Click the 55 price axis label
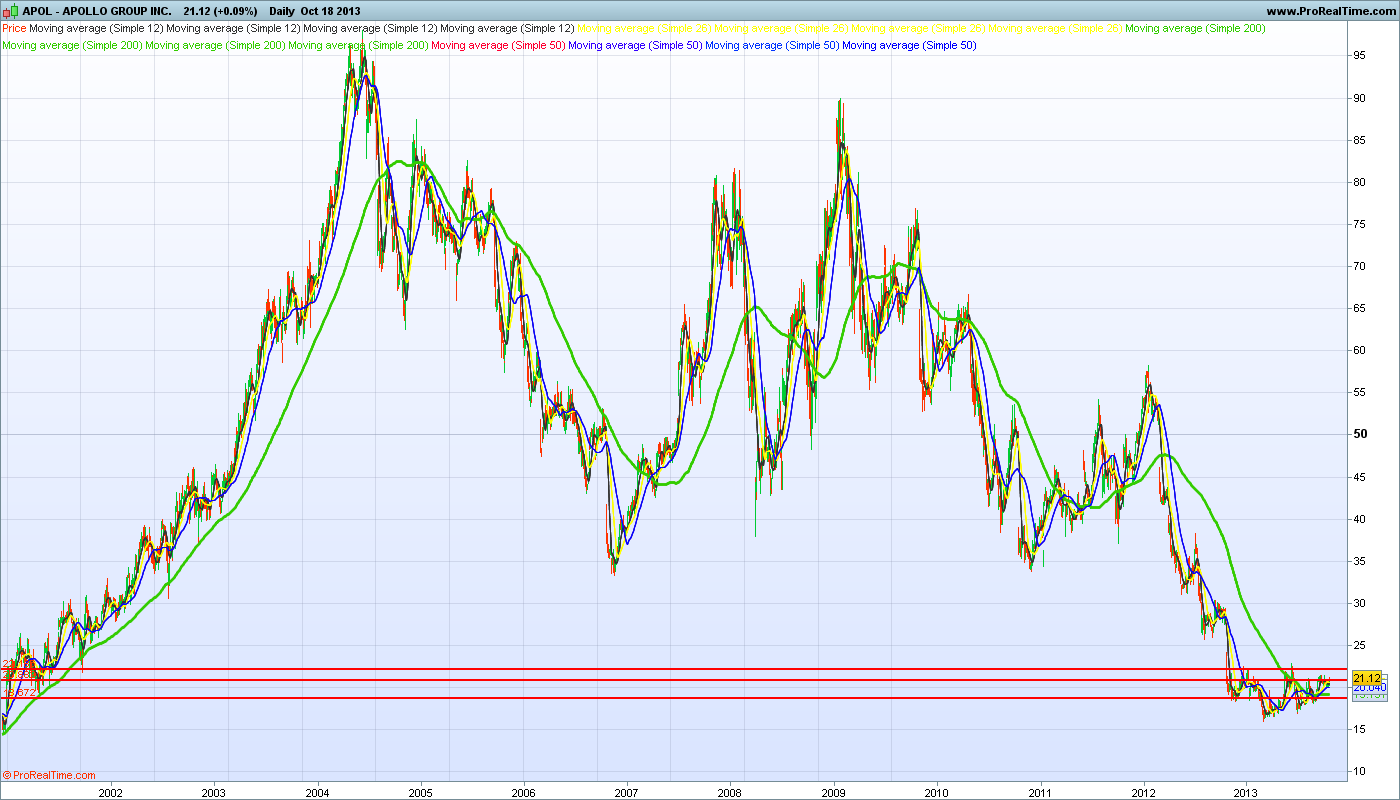Screen dimensions: 1400x800 [x=1360, y=392]
